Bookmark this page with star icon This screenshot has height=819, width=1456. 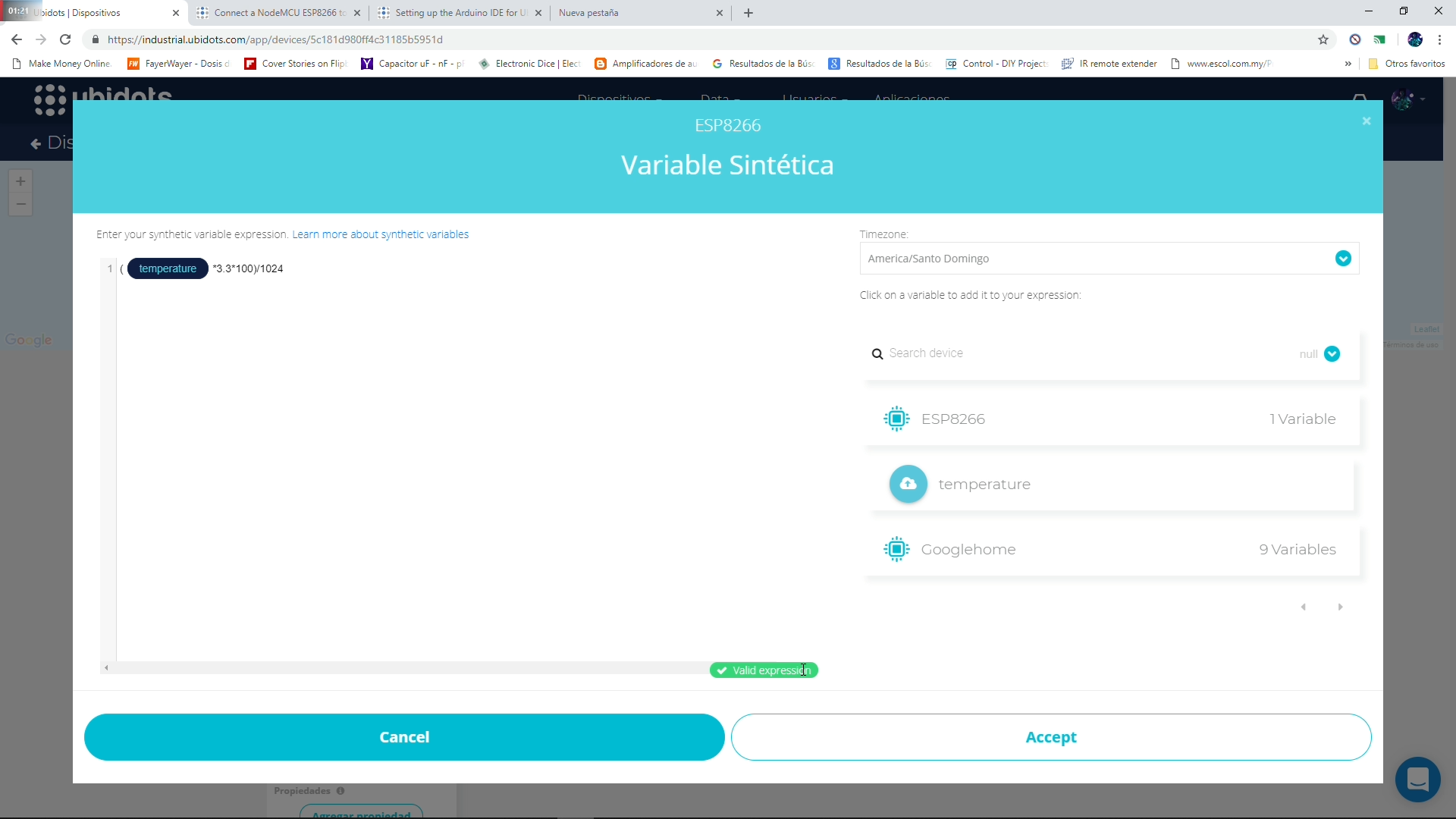(1323, 39)
